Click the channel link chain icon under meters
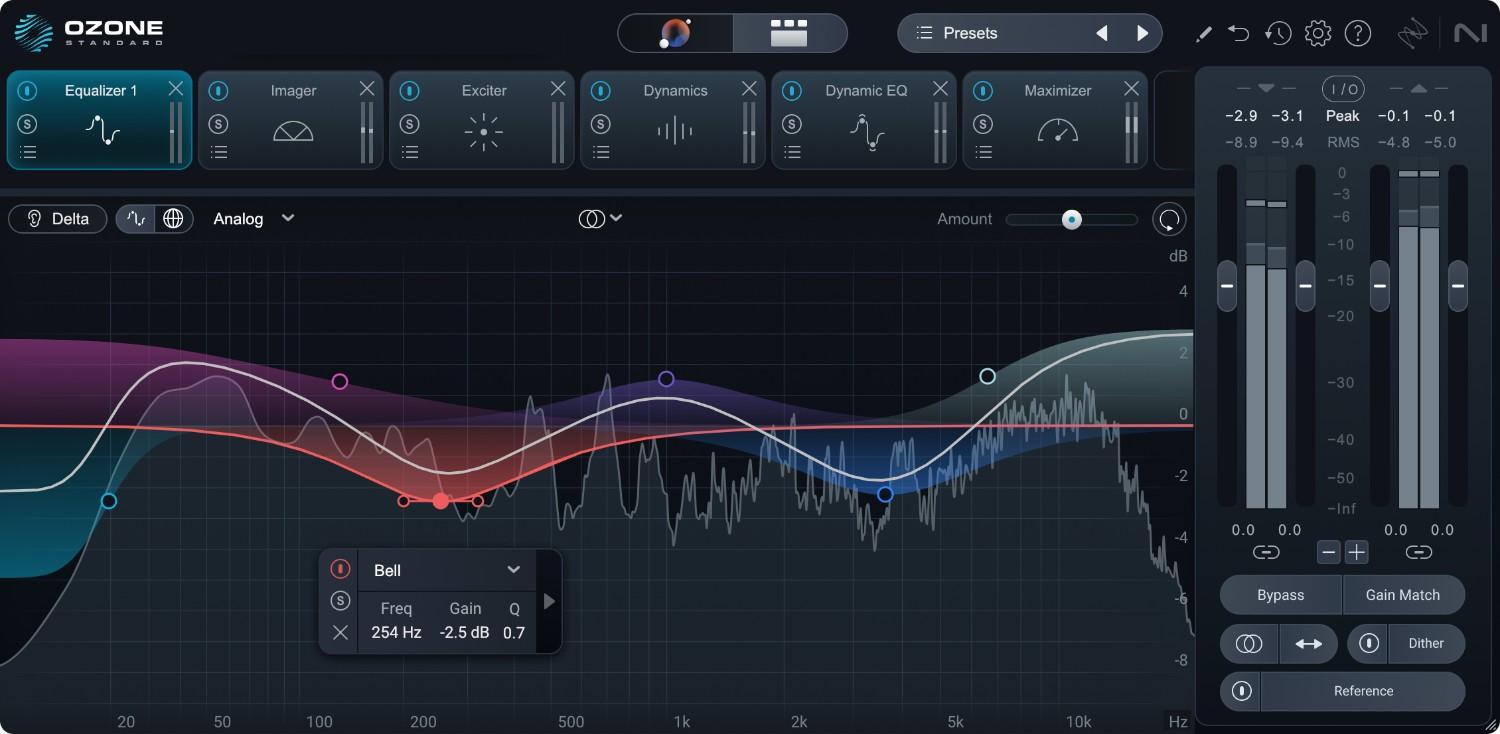 [x=1266, y=551]
